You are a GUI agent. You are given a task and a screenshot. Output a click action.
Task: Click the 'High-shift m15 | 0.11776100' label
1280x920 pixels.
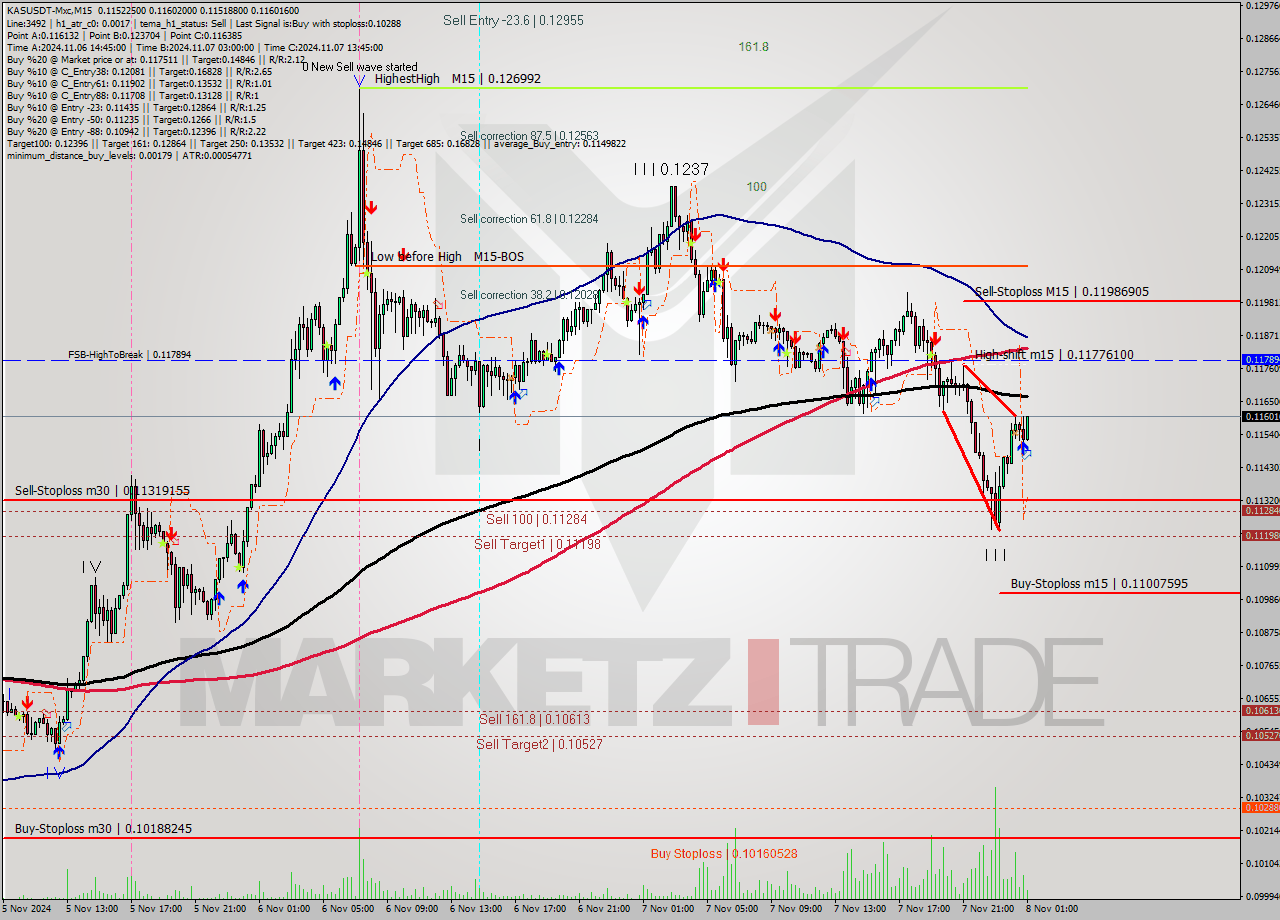tap(1054, 354)
